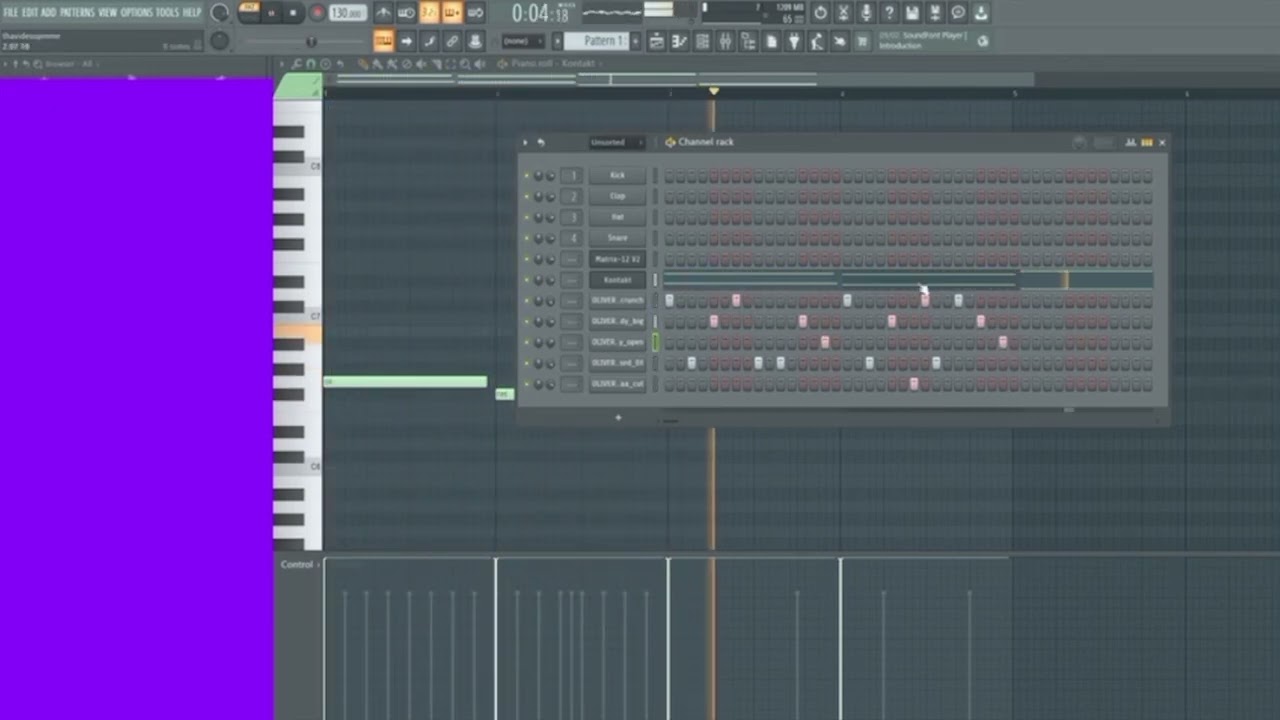Viewport: 1280px width, 720px height.
Task: Click the mixer track number 1 box for Kick
Action: coord(572,175)
